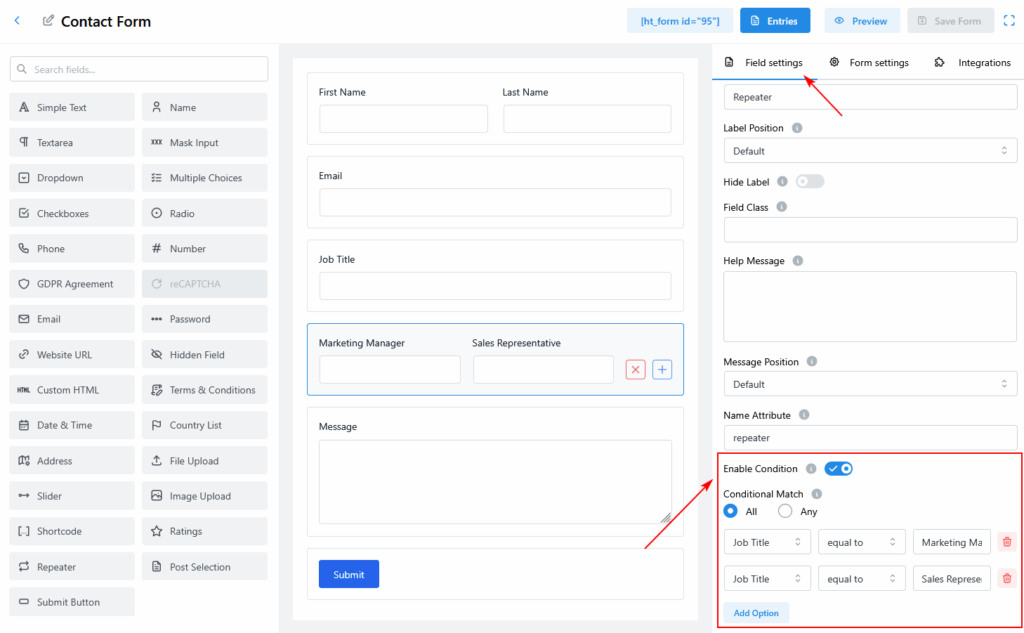The height and width of the screenshot is (633, 1024).
Task: Click the Entries button
Action: (x=775, y=21)
